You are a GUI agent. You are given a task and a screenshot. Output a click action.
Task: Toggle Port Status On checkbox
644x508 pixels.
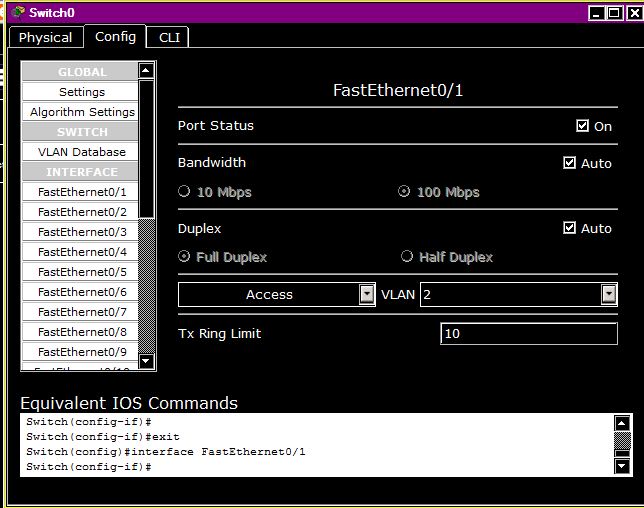pyautogui.click(x=582, y=126)
